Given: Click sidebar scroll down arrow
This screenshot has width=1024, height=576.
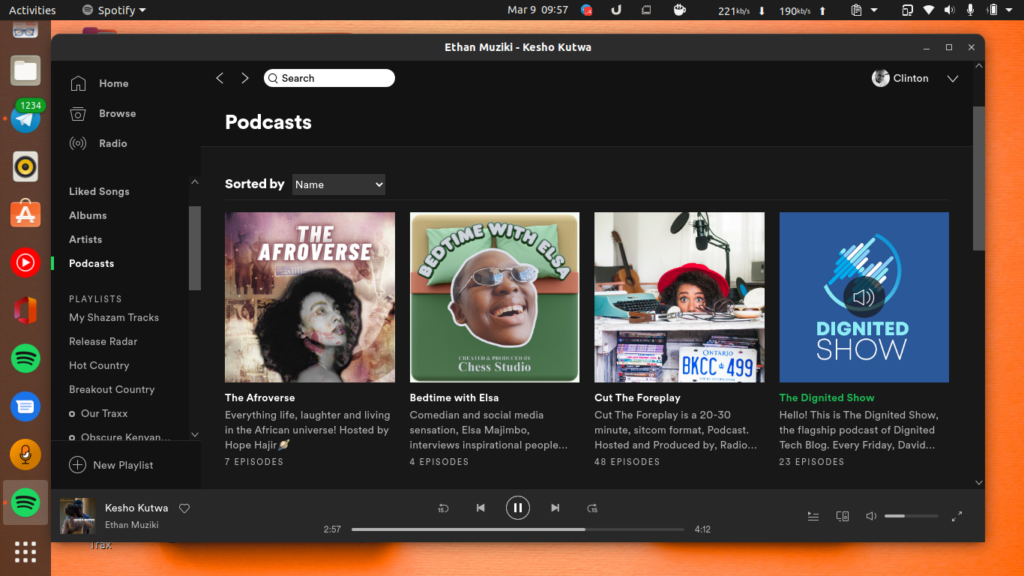Looking at the screenshot, I should click(195, 435).
